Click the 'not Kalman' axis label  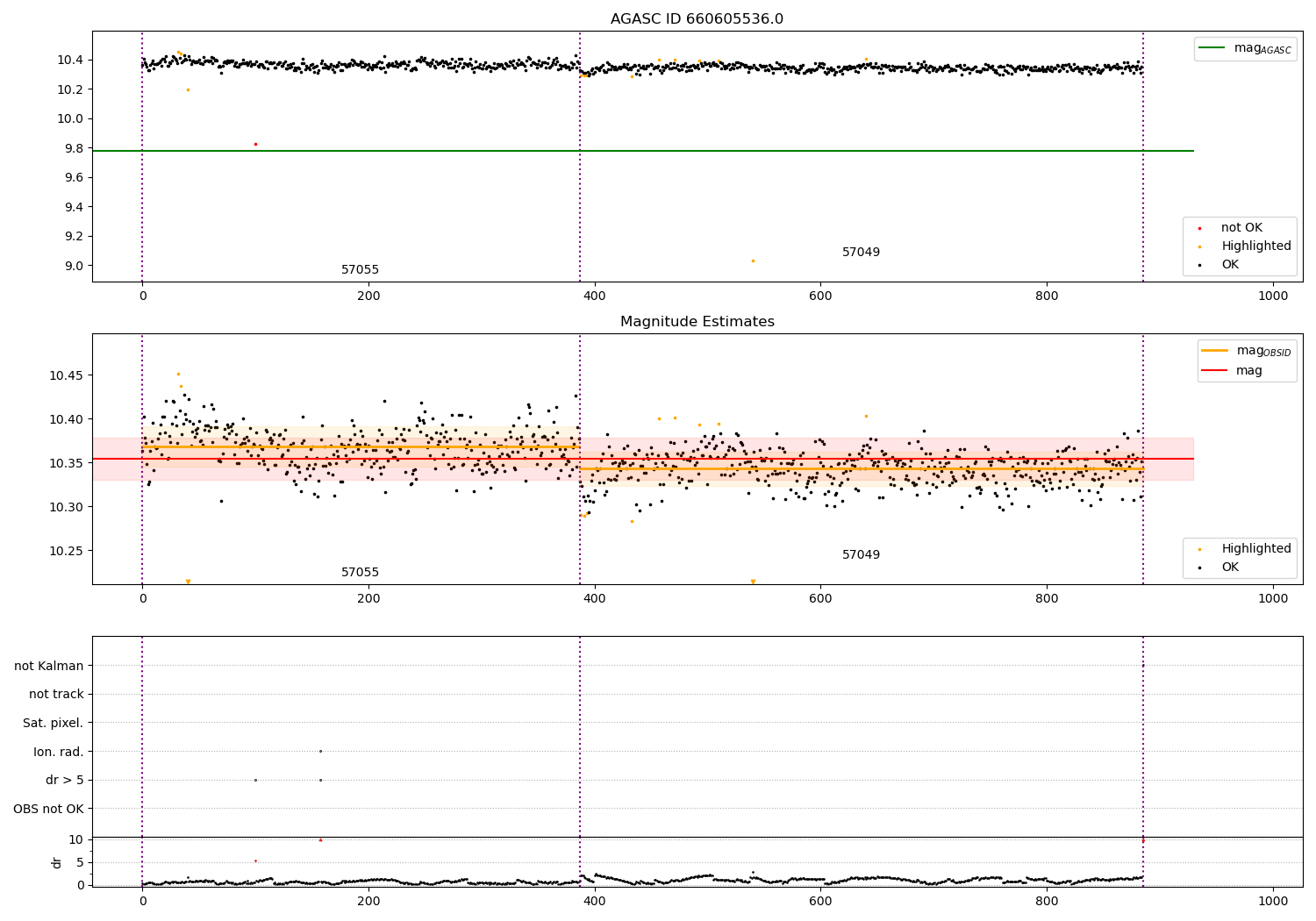tap(49, 667)
